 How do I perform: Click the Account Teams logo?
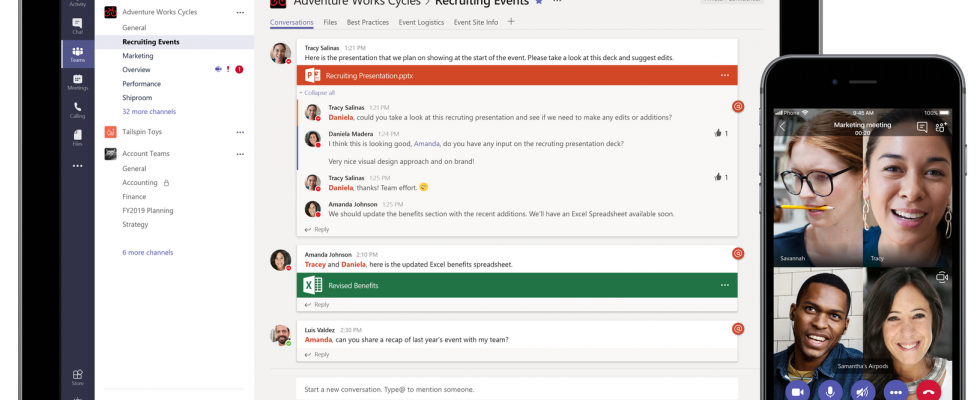coord(111,154)
